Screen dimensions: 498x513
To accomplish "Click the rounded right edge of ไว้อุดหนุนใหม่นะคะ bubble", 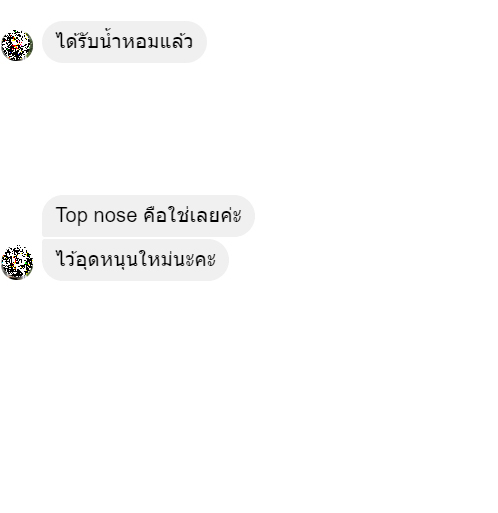I will (x=222, y=260).
